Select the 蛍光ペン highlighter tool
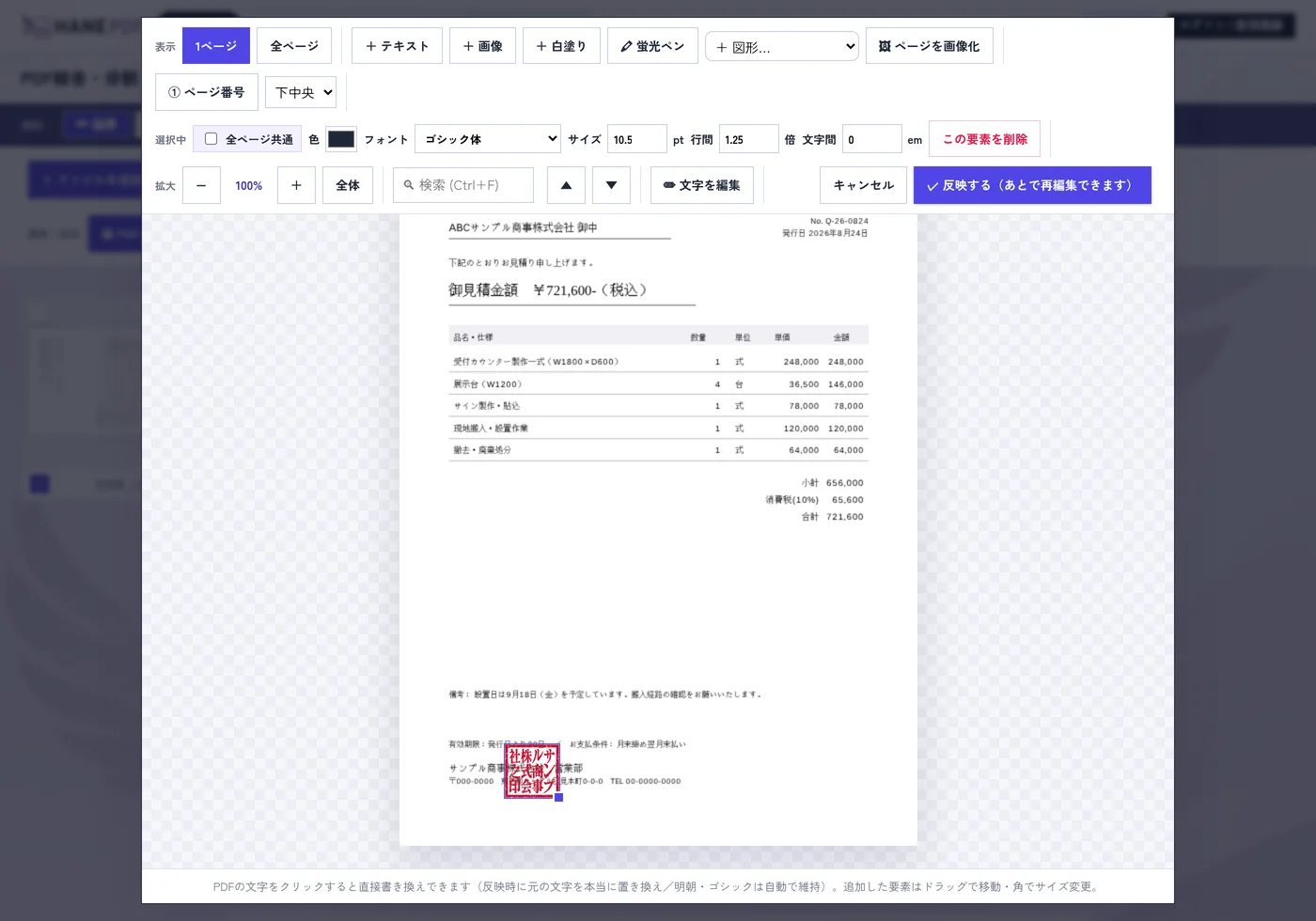This screenshot has height=921, width=1316. pos(652,46)
